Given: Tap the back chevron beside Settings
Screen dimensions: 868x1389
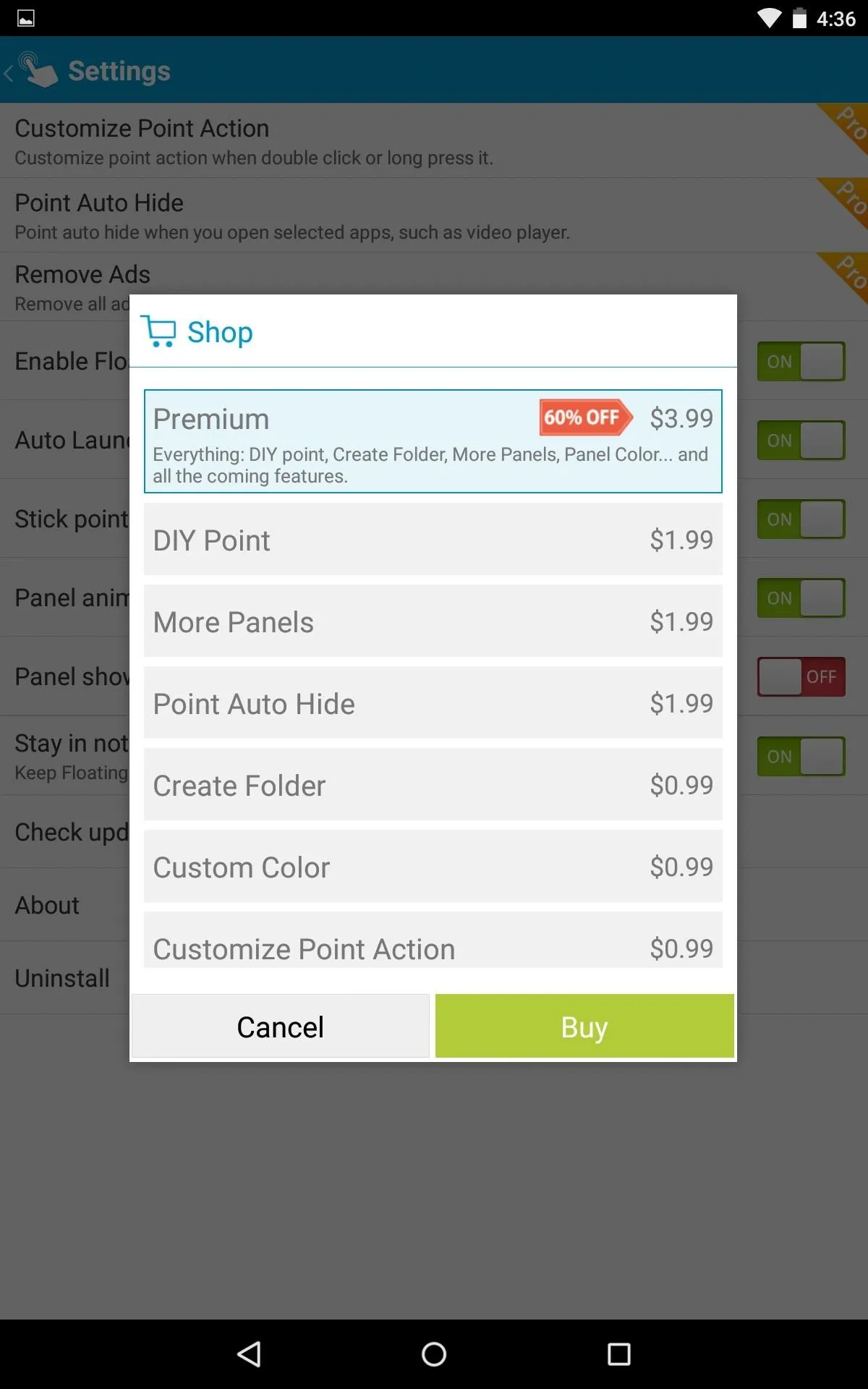Looking at the screenshot, I should pos(8,72).
